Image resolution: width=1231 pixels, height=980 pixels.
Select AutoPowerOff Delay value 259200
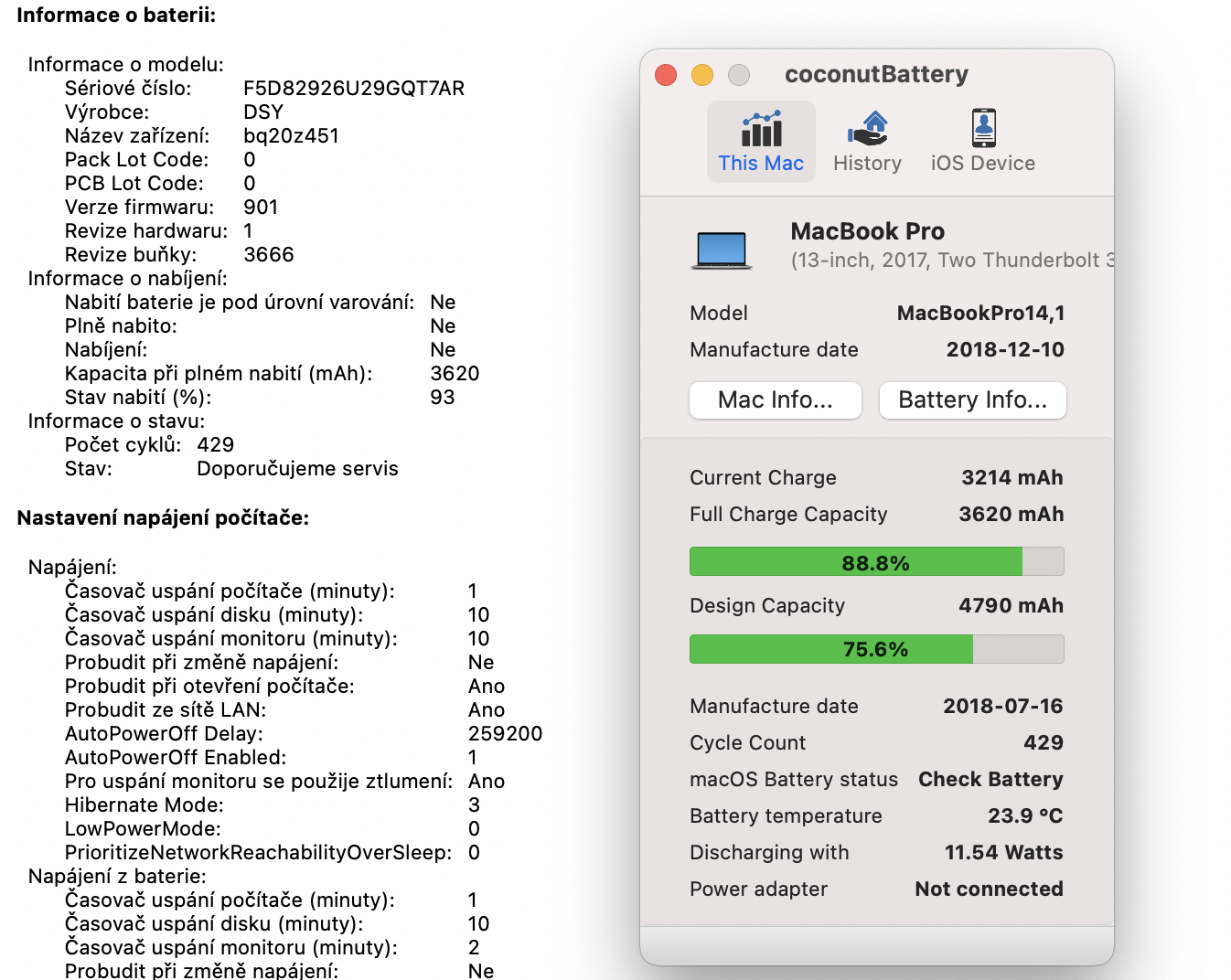(506, 733)
